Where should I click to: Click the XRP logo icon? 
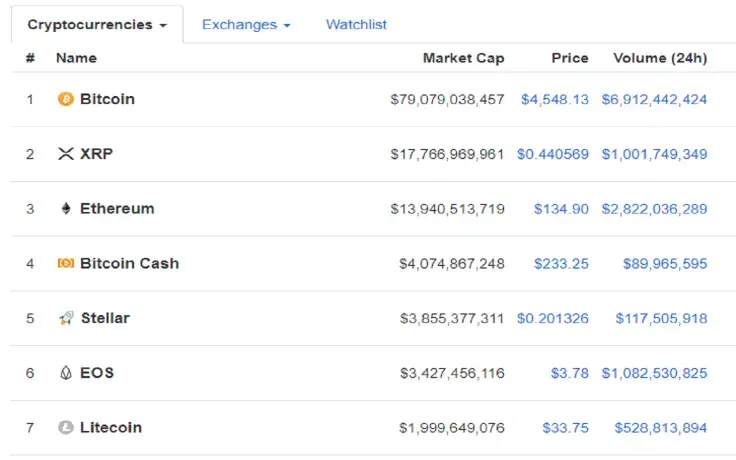[67, 154]
